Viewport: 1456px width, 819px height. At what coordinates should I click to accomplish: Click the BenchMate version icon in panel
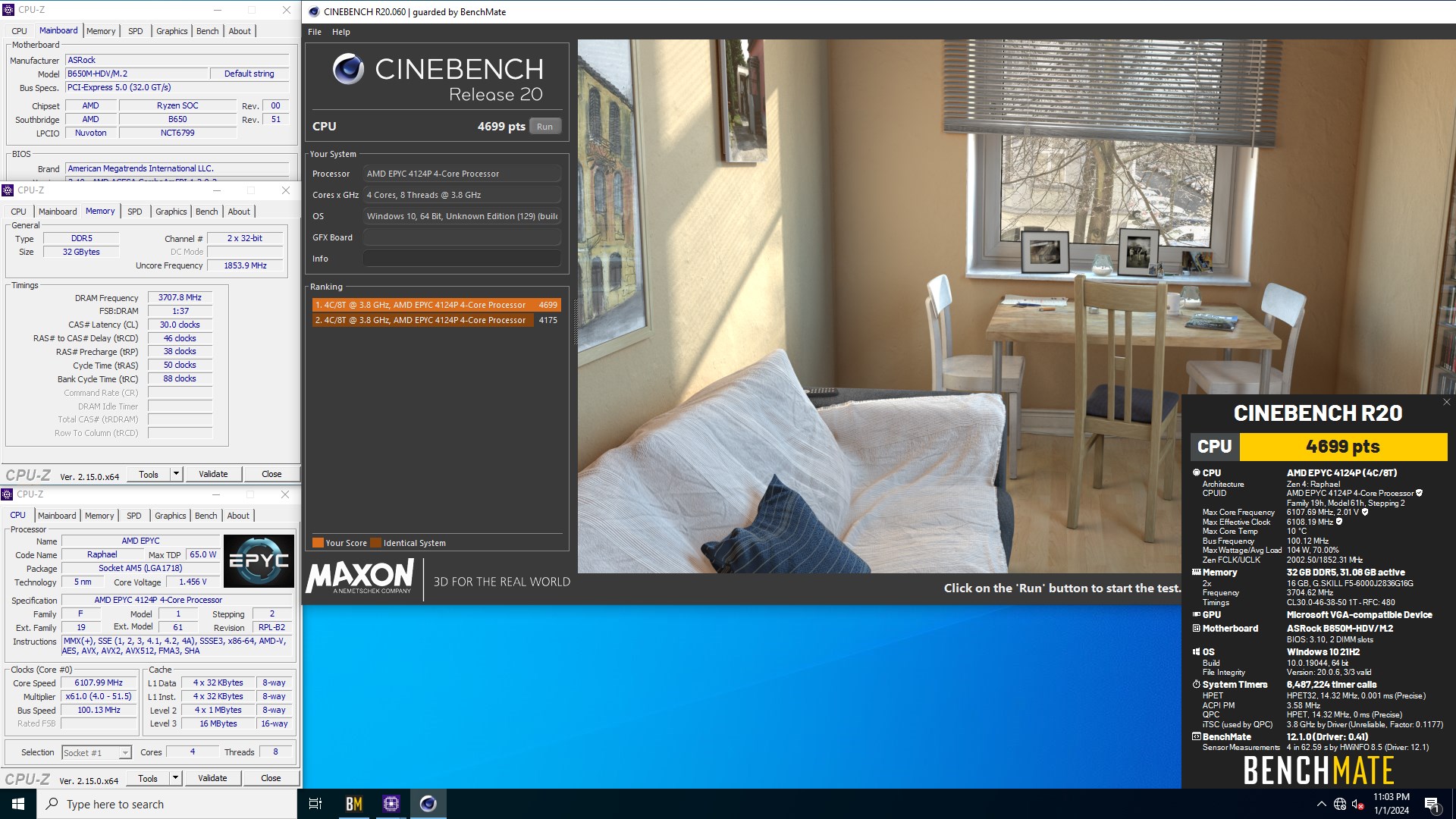click(x=1197, y=737)
